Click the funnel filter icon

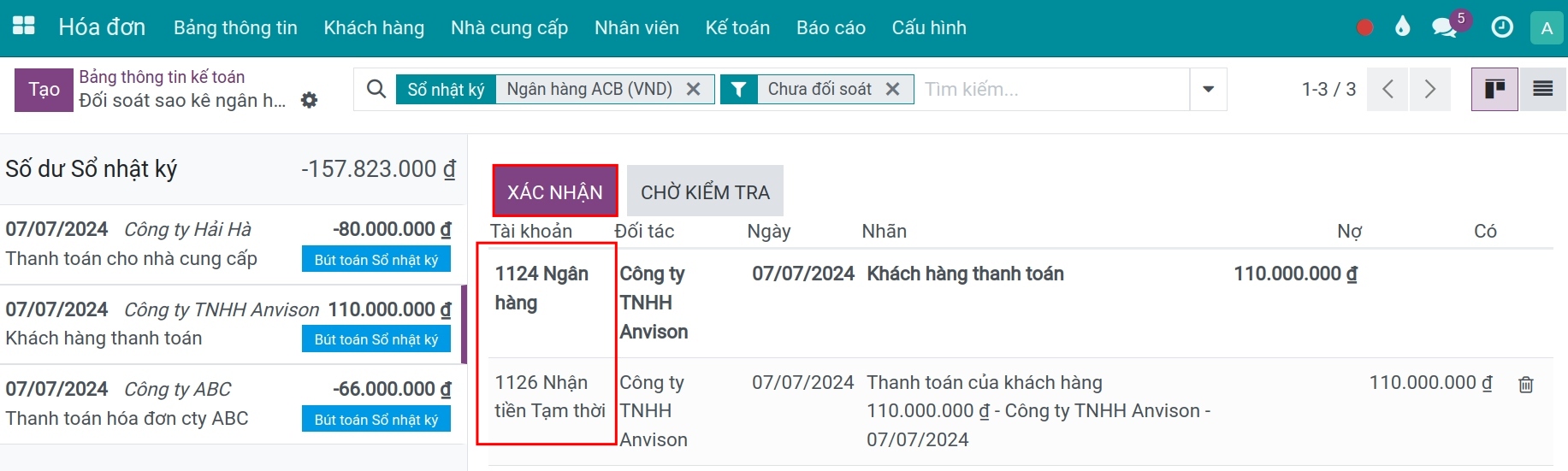[x=739, y=89]
